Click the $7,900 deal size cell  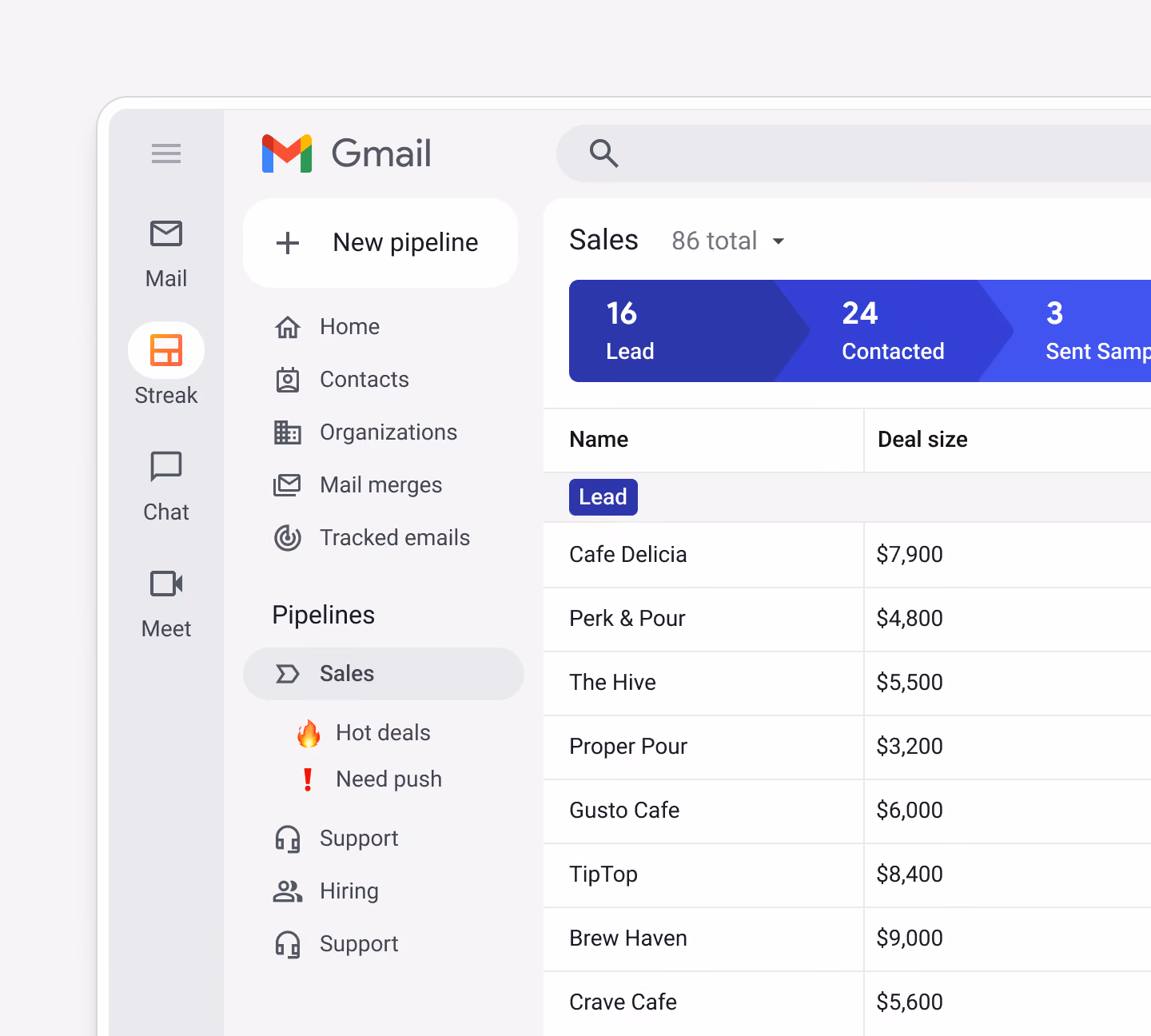click(1008, 555)
